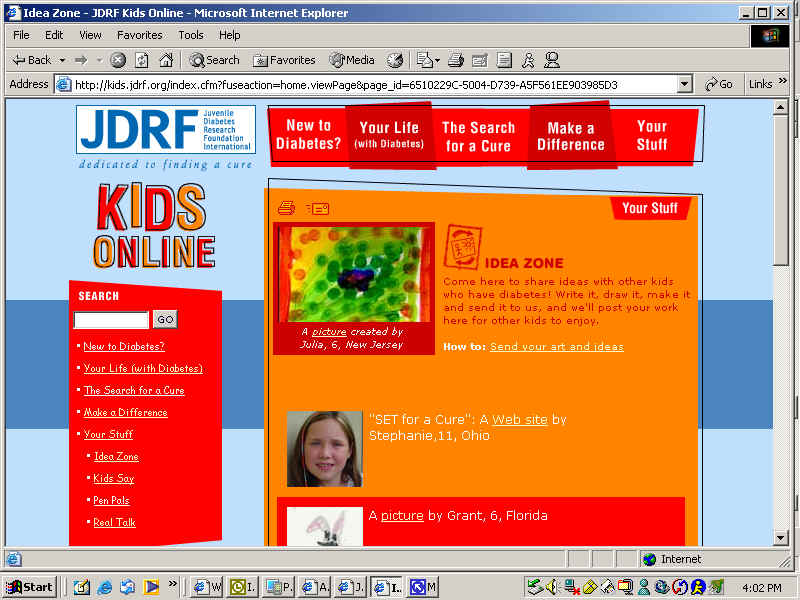Launch Windows Media Player from Quick Launch

pyautogui.click(x=151, y=587)
